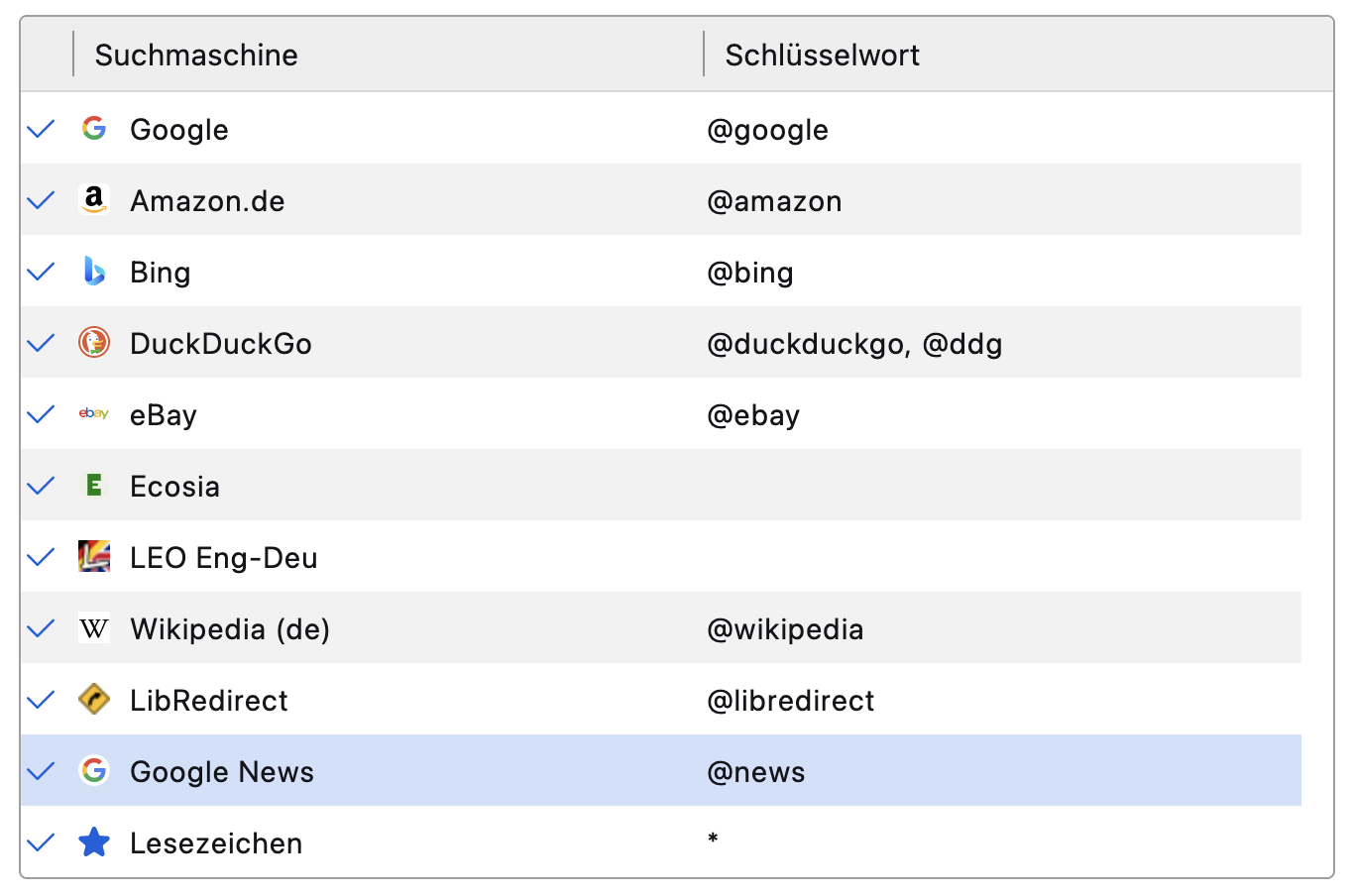Image resolution: width=1354 pixels, height=896 pixels.
Task: Toggle the Lesezeichen row checkmark
Action: (x=41, y=842)
